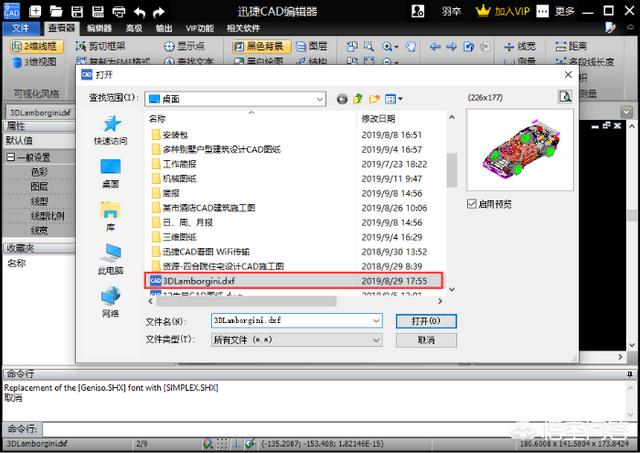
Task: Click 此电脑 in places sidebar
Action: (111, 259)
